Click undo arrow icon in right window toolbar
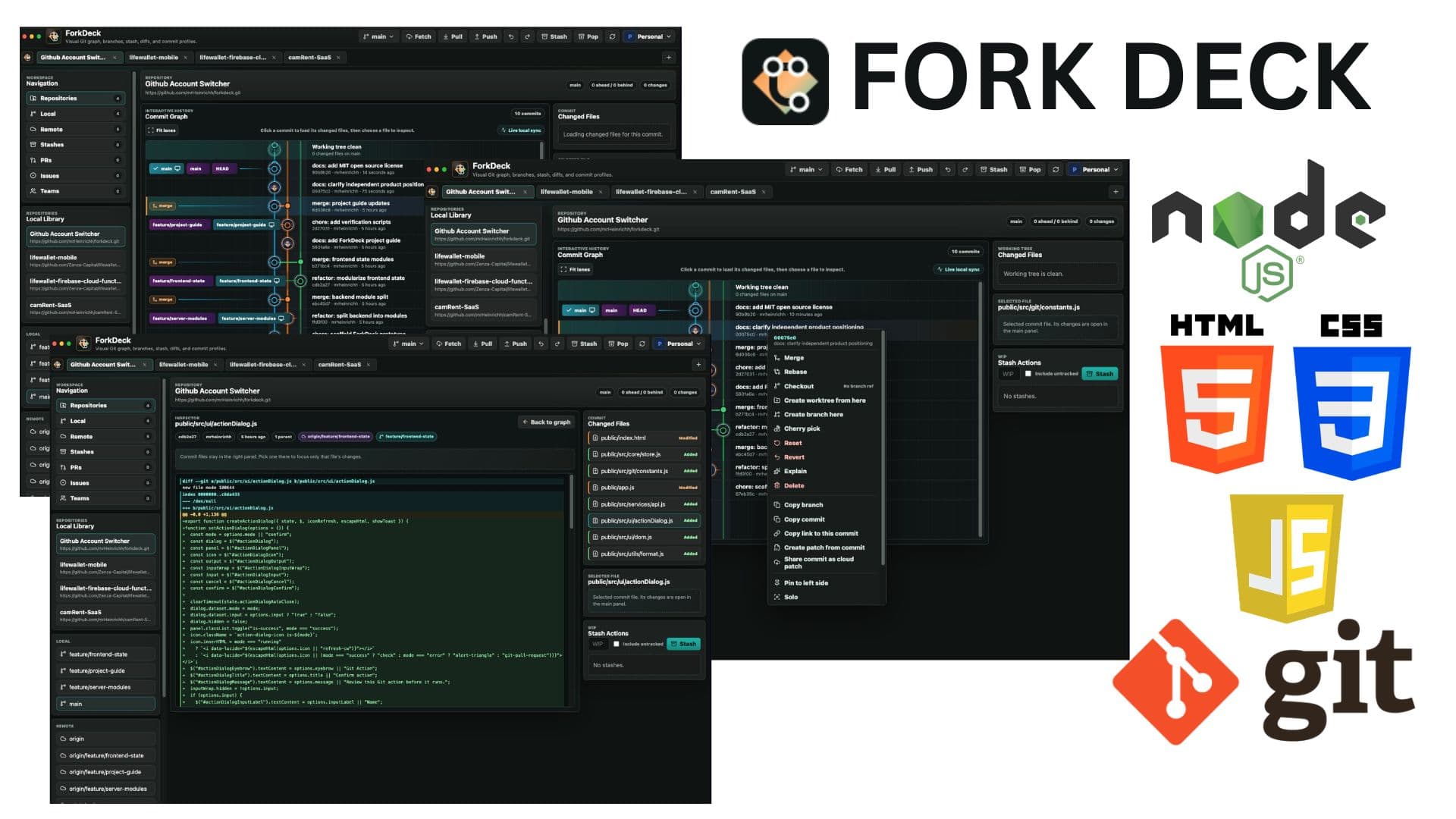This screenshot has height=819, width=1456. [x=948, y=170]
